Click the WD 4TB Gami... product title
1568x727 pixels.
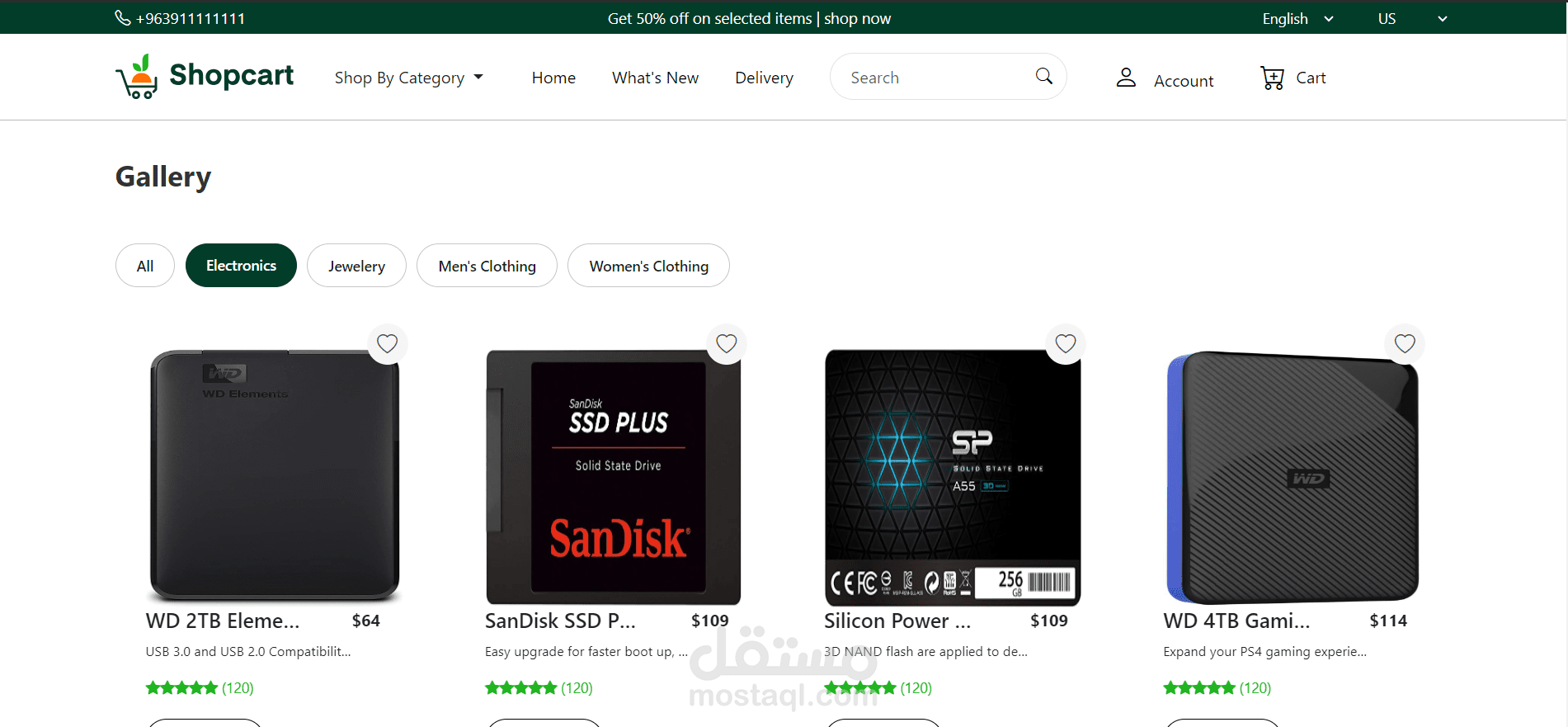tap(1236, 621)
